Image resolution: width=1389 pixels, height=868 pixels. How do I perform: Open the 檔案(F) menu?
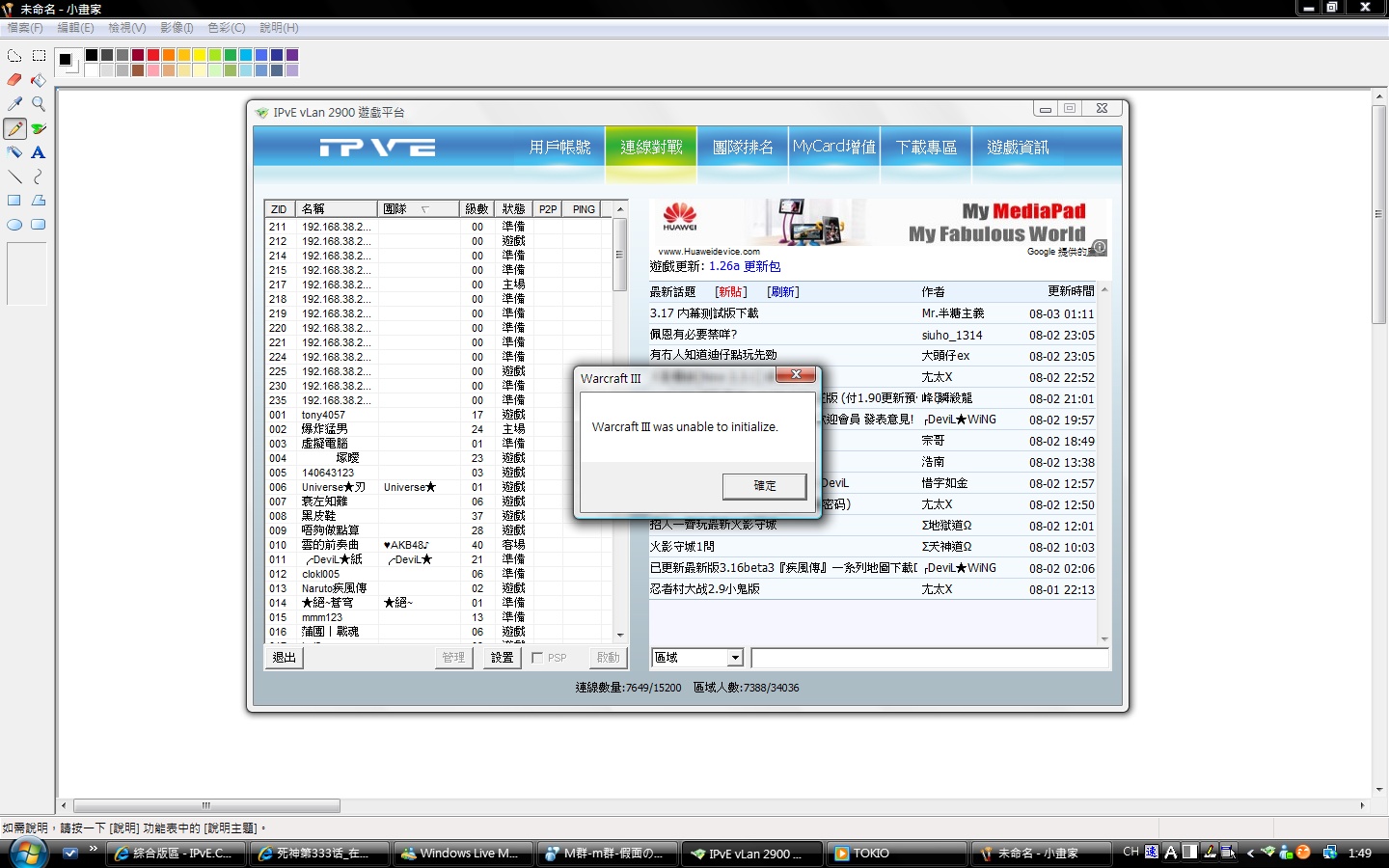coord(25,28)
